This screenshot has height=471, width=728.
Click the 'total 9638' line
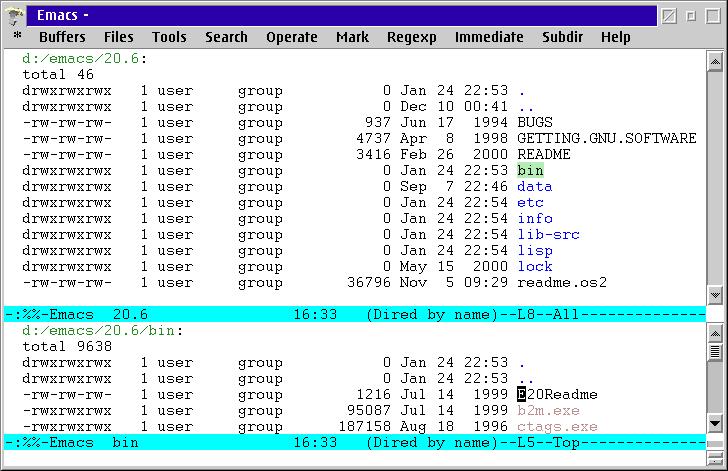click(x=67, y=347)
